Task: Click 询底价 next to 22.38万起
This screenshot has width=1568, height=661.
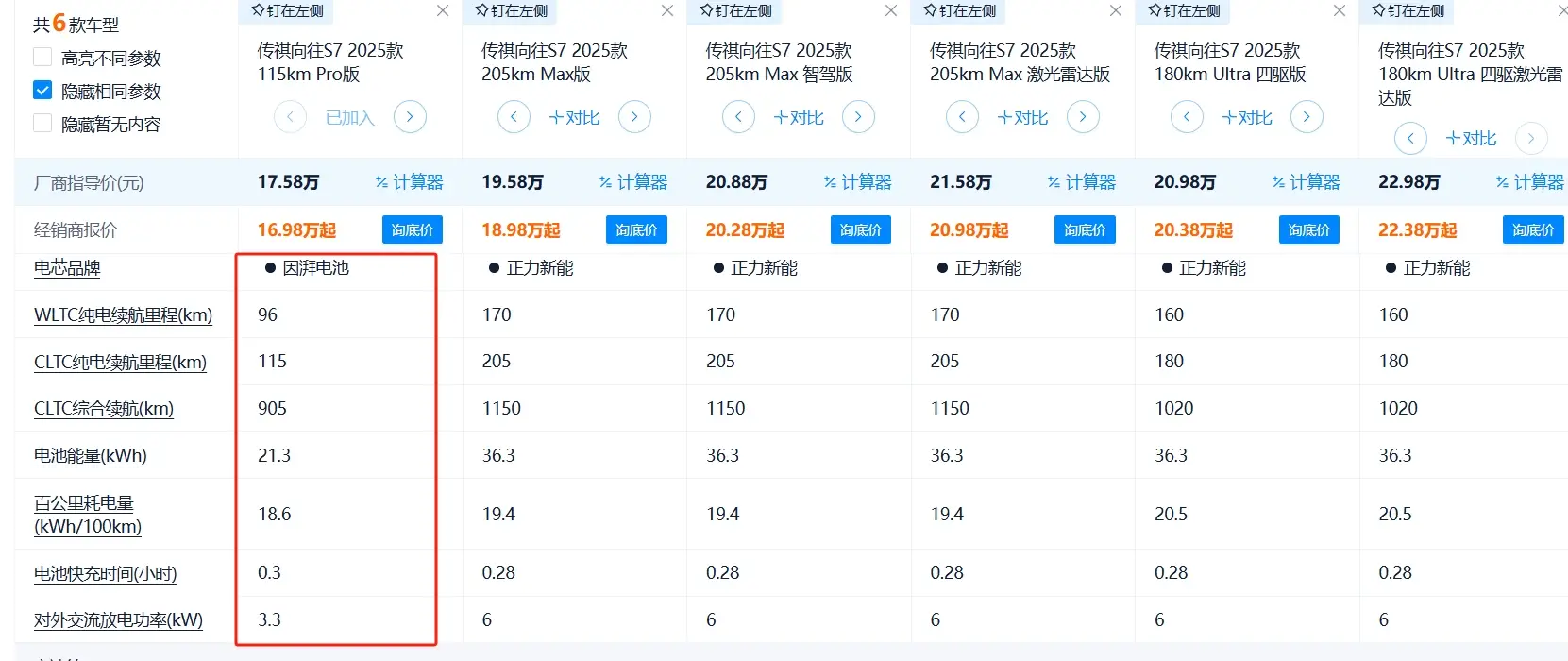Action: pos(1533,229)
